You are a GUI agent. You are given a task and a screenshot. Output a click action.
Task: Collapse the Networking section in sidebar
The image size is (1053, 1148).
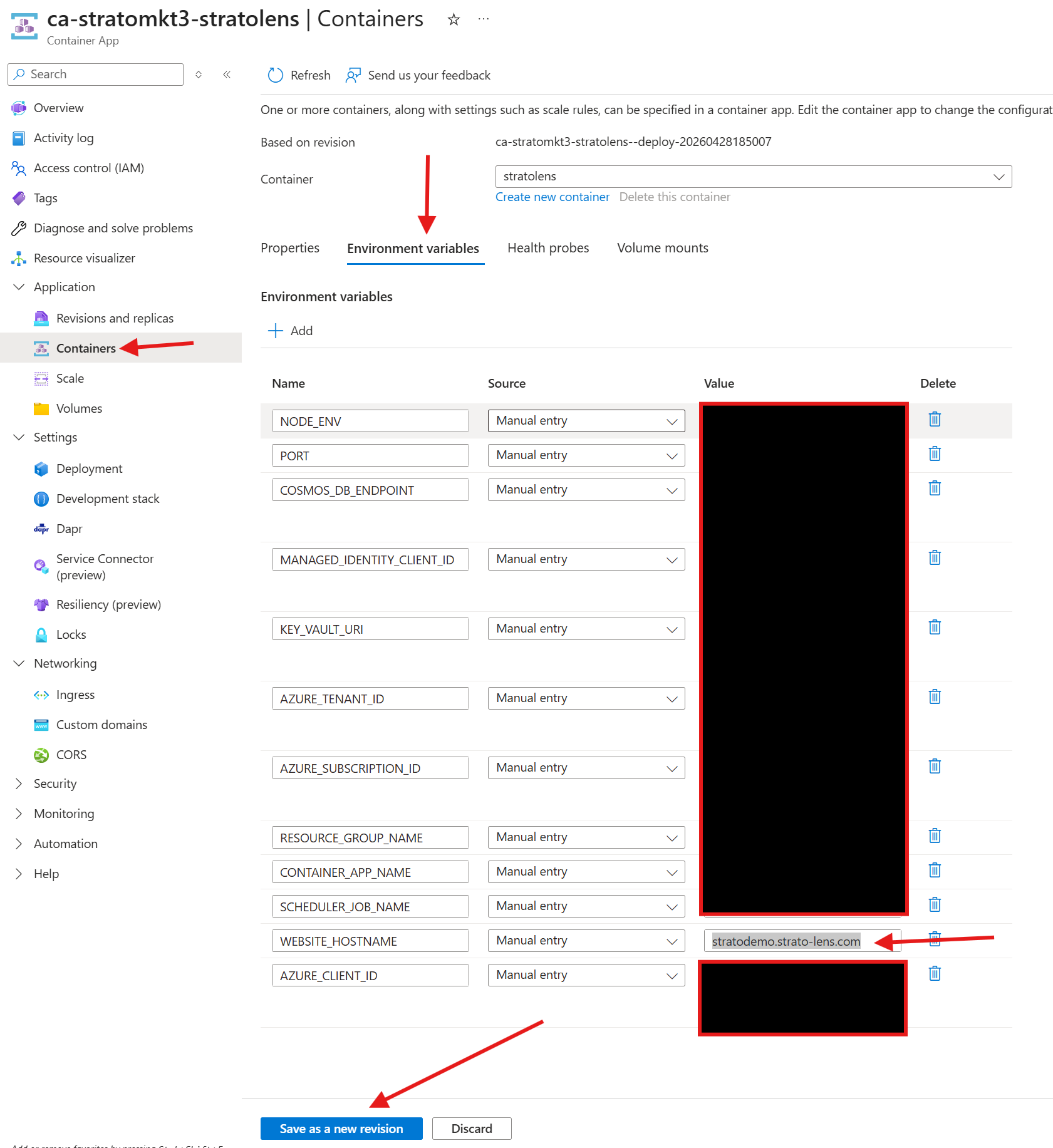19,663
